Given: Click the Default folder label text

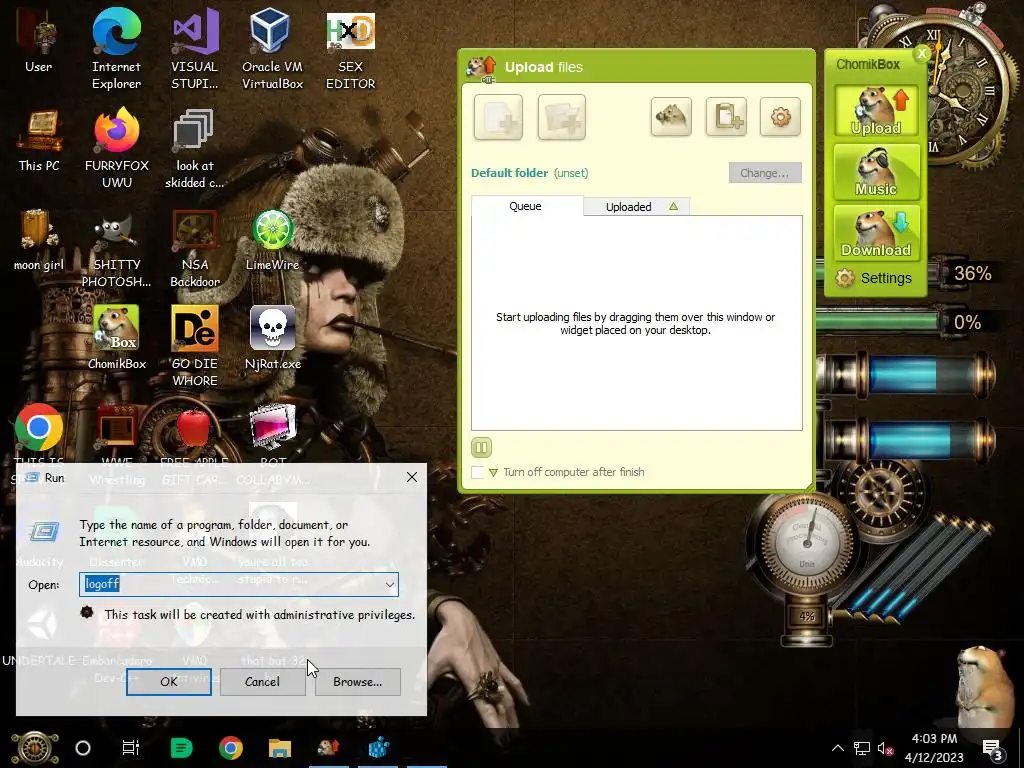Looking at the screenshot, I should [509, 173].
